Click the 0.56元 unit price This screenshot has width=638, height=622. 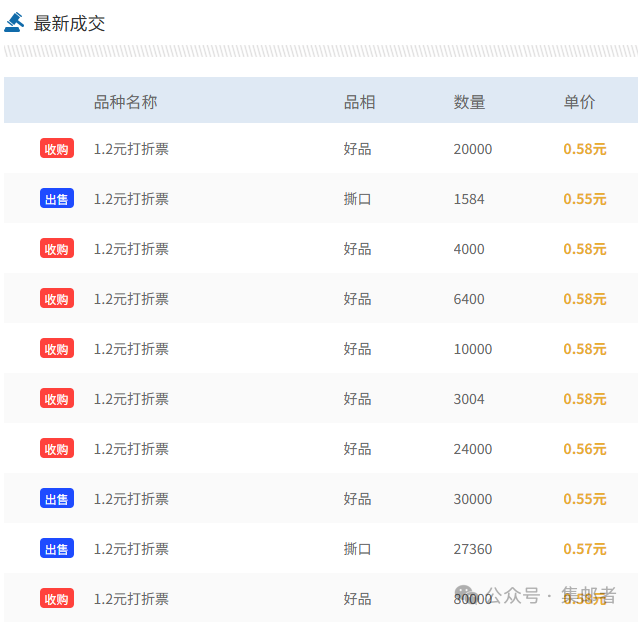pos(585,449)
